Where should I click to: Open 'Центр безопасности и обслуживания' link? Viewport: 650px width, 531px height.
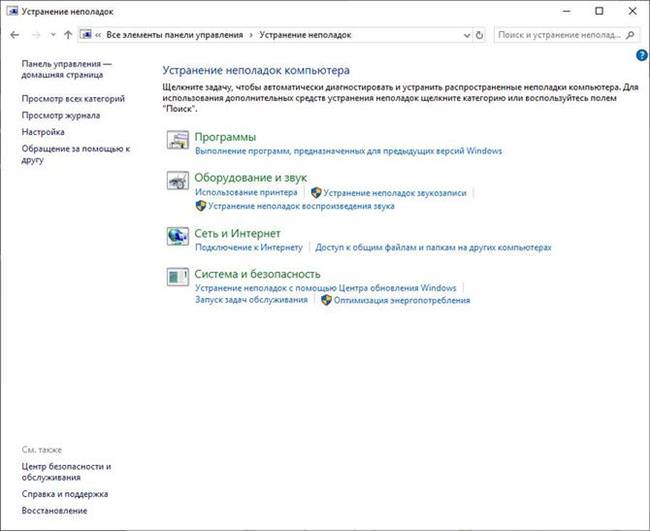click(66, 472)
